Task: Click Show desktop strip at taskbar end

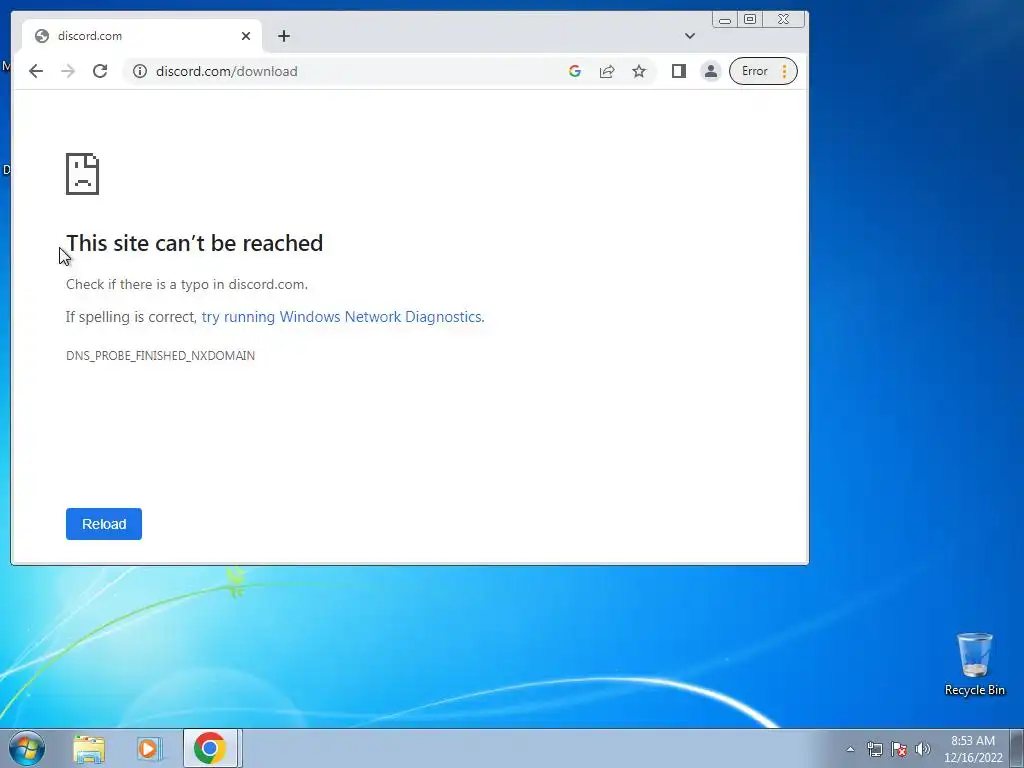Action: [x=1017, y=748]
